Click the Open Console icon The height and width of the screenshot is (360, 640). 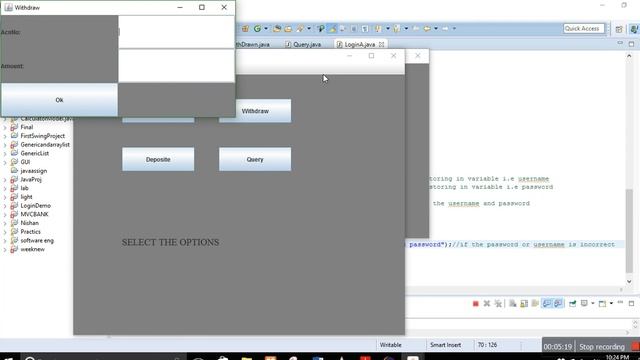coord(602,304)
